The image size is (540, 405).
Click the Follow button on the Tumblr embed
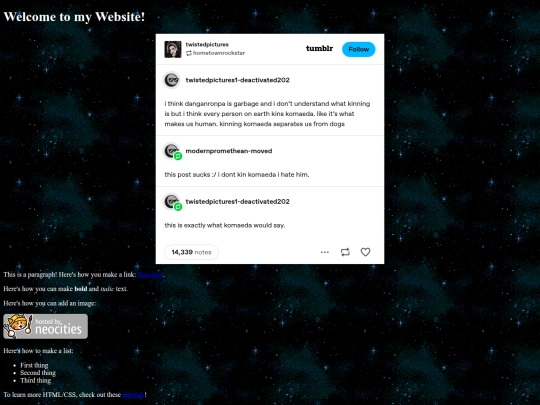(359, 49)
